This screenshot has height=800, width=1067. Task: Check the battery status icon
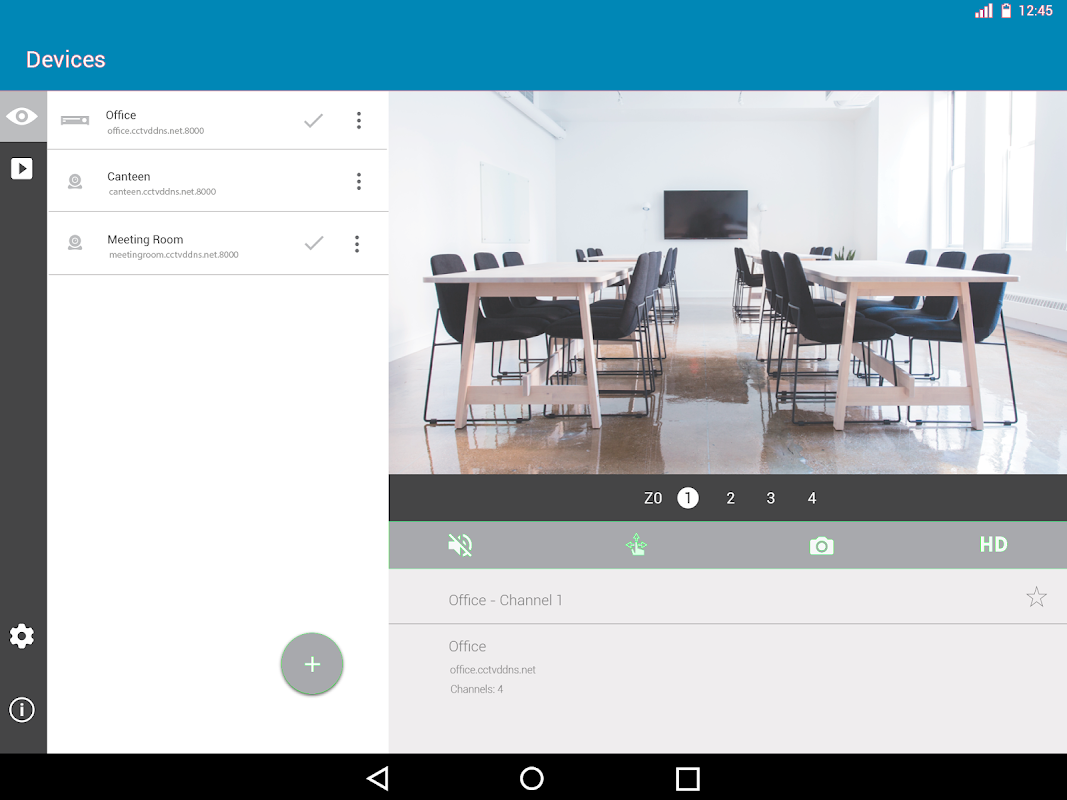point(1006,10)
